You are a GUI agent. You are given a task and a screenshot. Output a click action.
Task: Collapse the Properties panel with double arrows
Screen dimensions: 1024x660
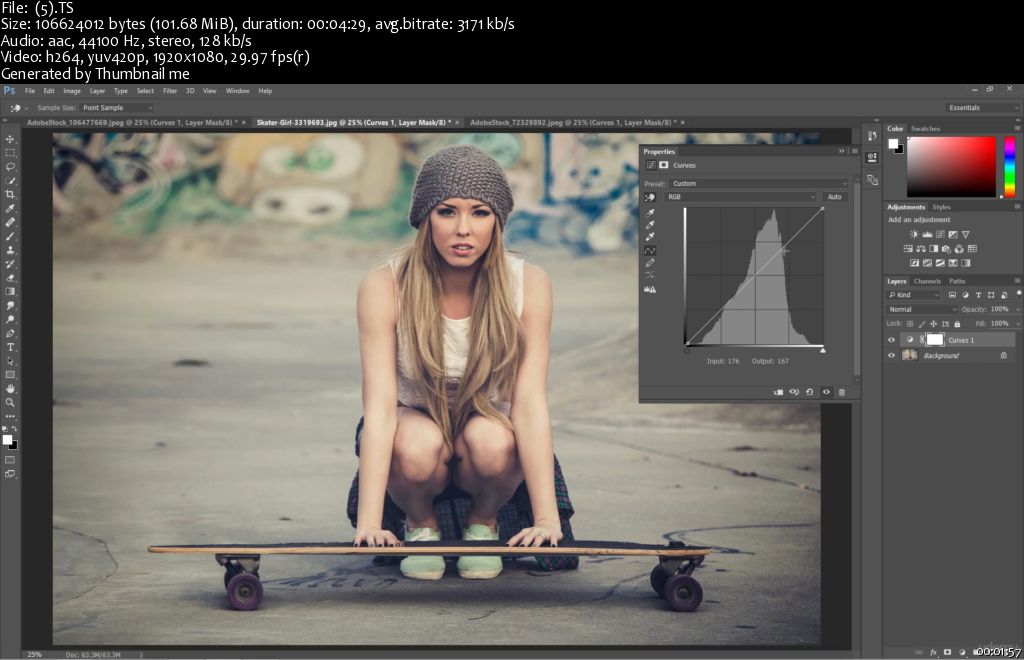[x=841, y=151]
